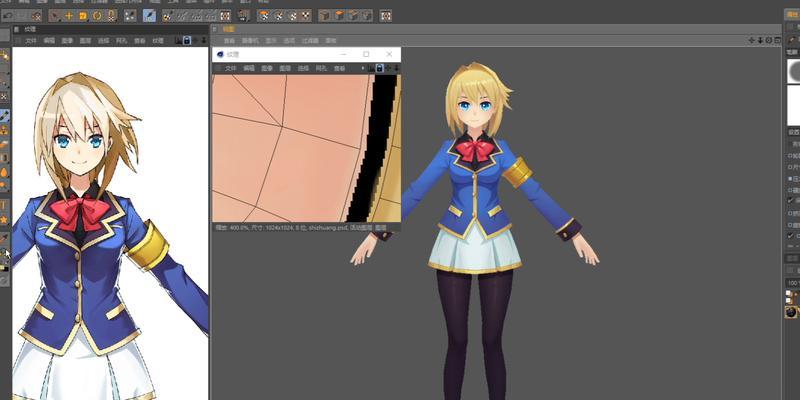The image size is (800, 400).
Task: Click the histogram icon in docked texture panel
Action: pyautogui.click(x=178, y=40)
